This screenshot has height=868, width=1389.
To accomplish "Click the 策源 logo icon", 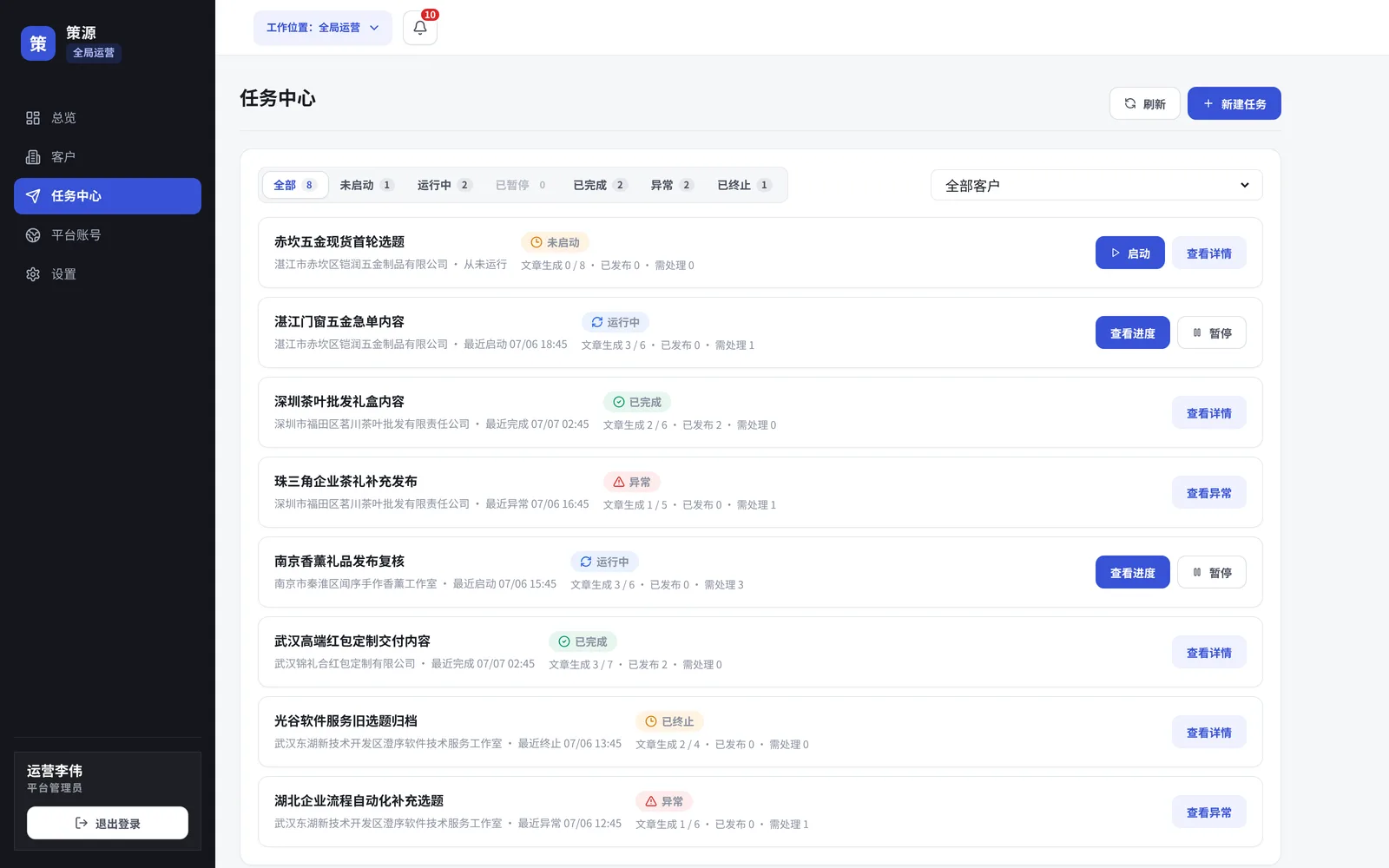I will 38,43.
